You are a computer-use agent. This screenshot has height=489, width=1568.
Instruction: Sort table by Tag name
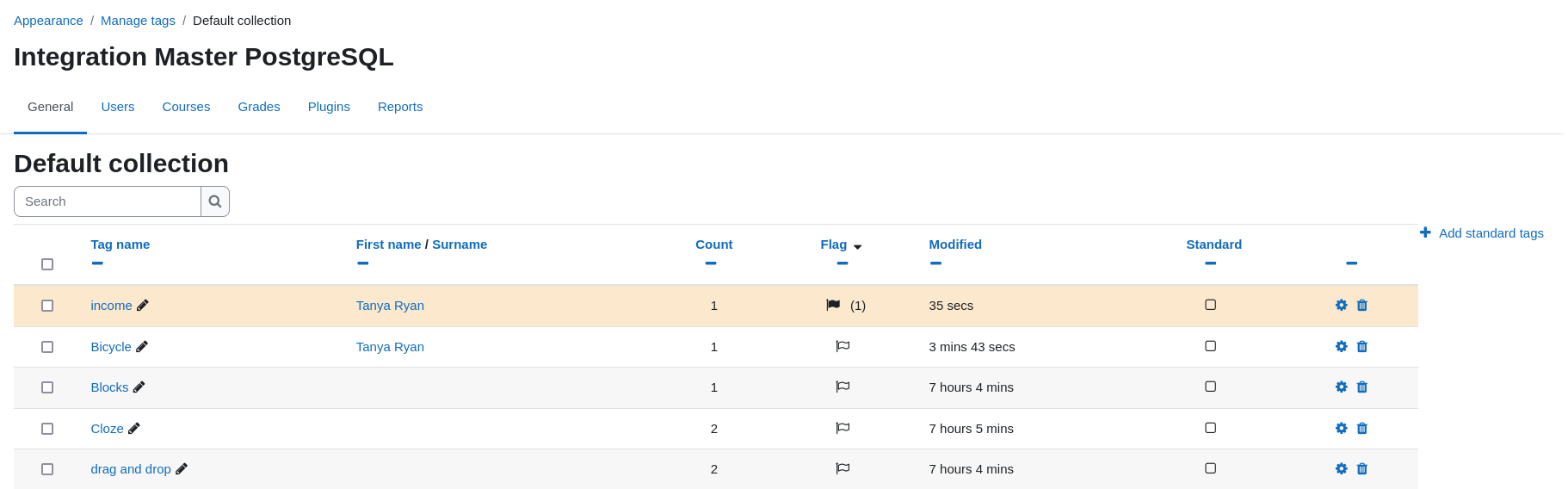tap(120, 244)
